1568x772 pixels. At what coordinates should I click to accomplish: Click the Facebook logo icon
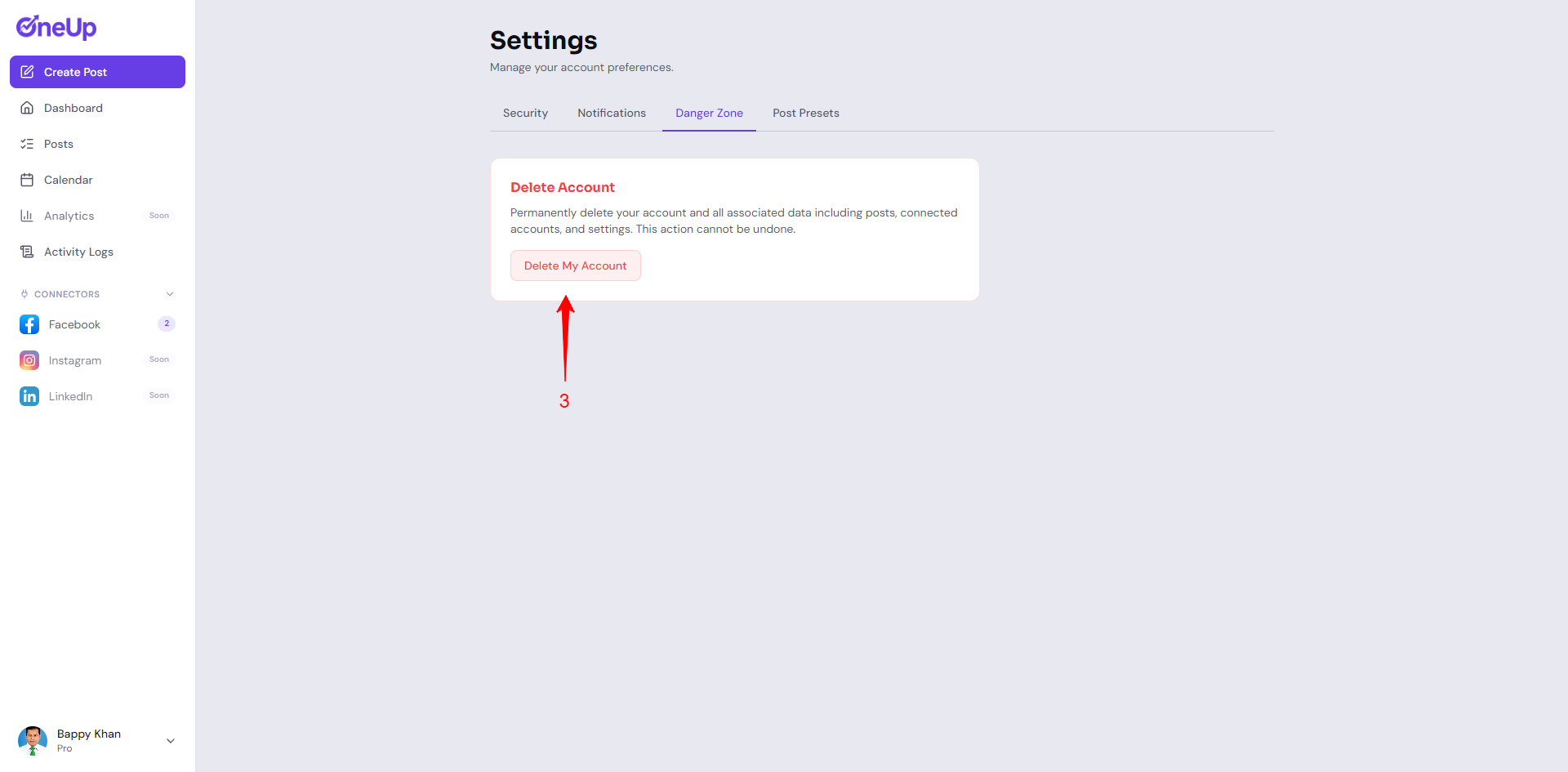pyautogui.click(x=29, y=324)
